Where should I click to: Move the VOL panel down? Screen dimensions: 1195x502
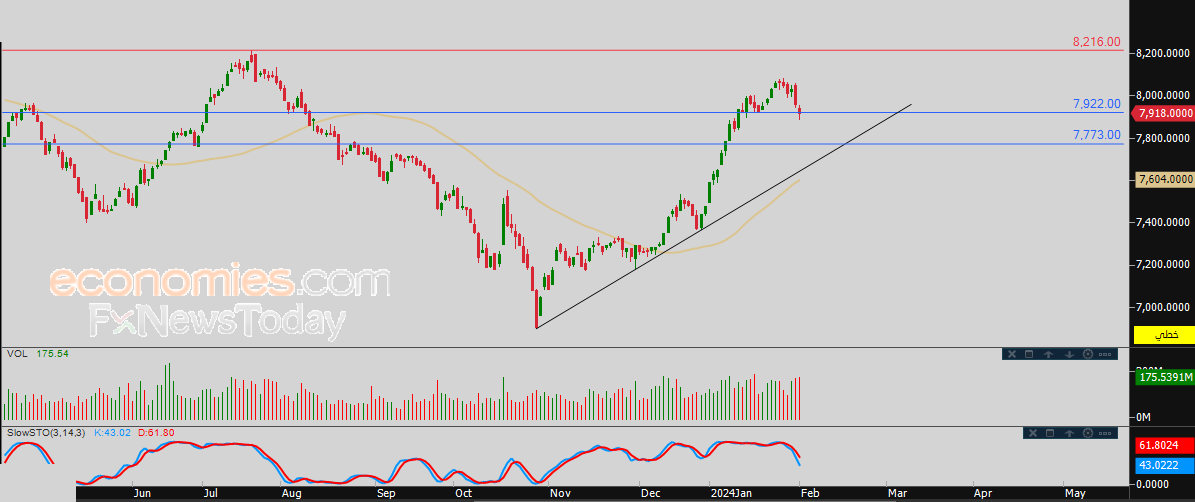tap(1069, 354)
